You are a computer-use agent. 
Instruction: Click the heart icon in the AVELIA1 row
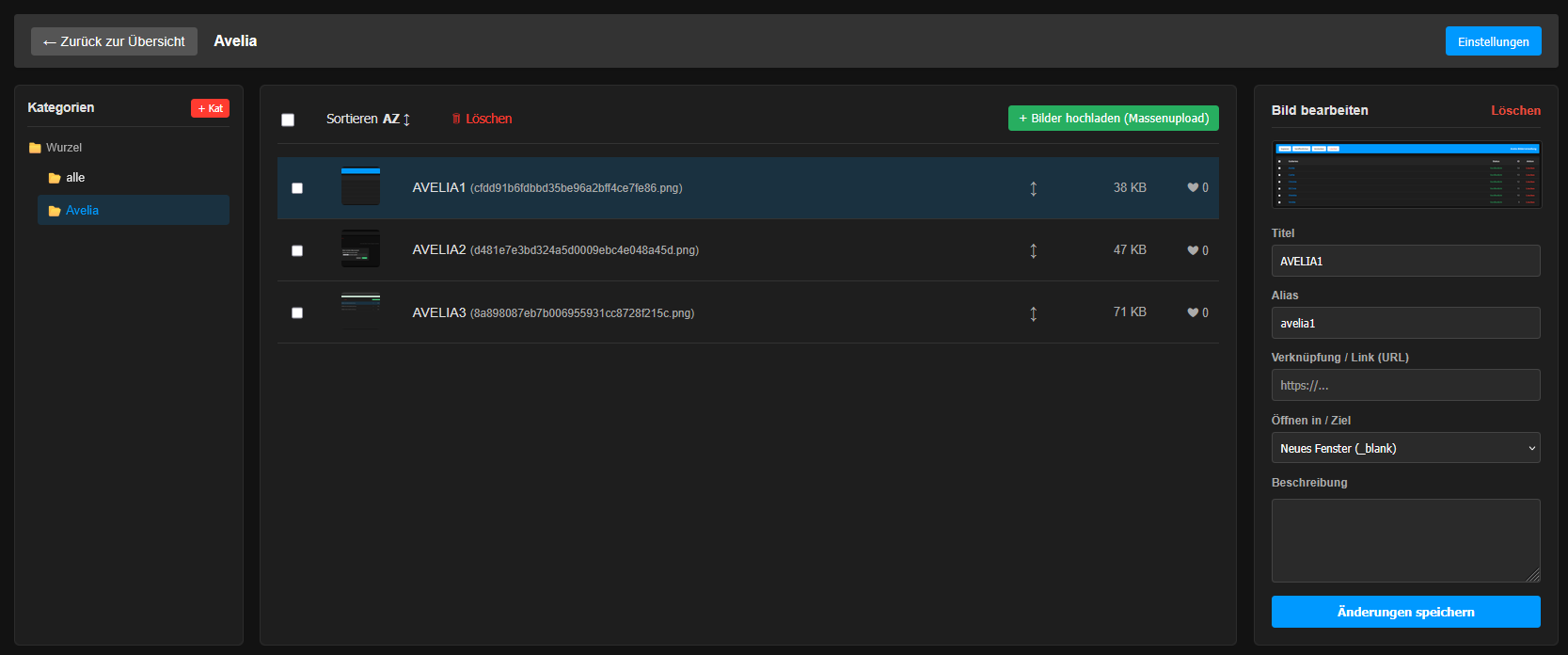[1193, 187]
